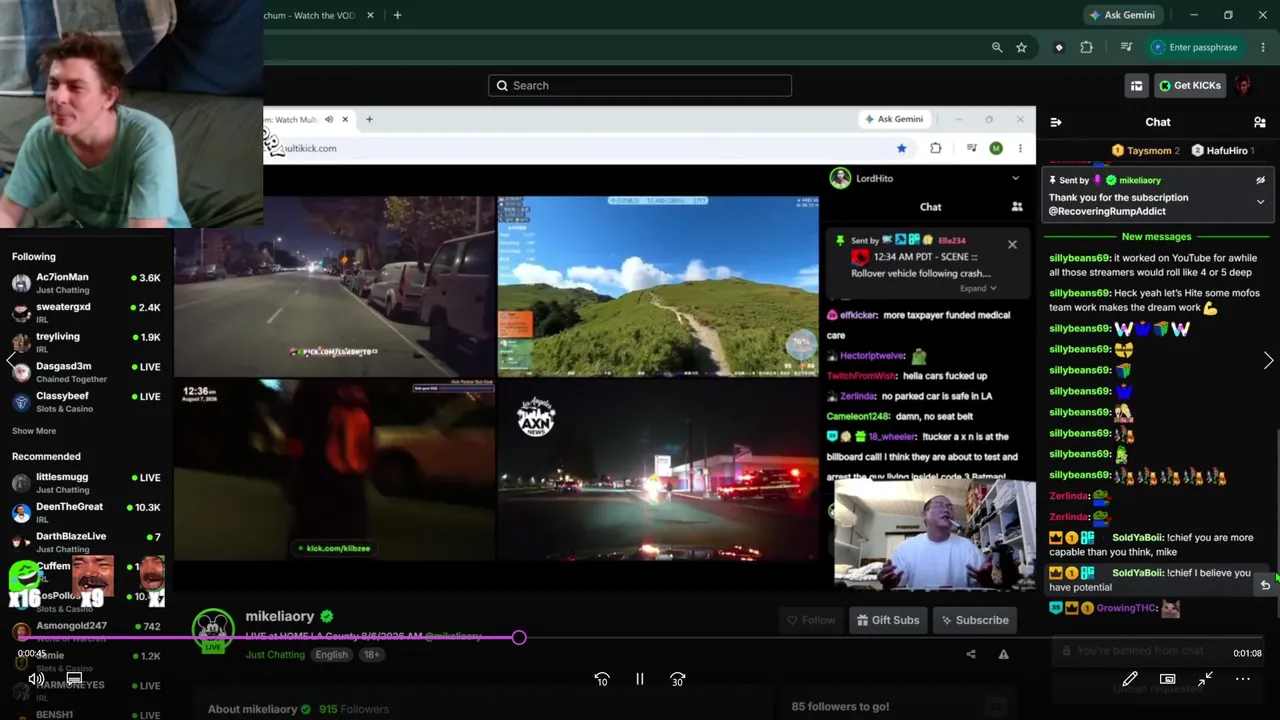
Task: Bookmark this page with the star icon
Action: [x=1021, y=47]
